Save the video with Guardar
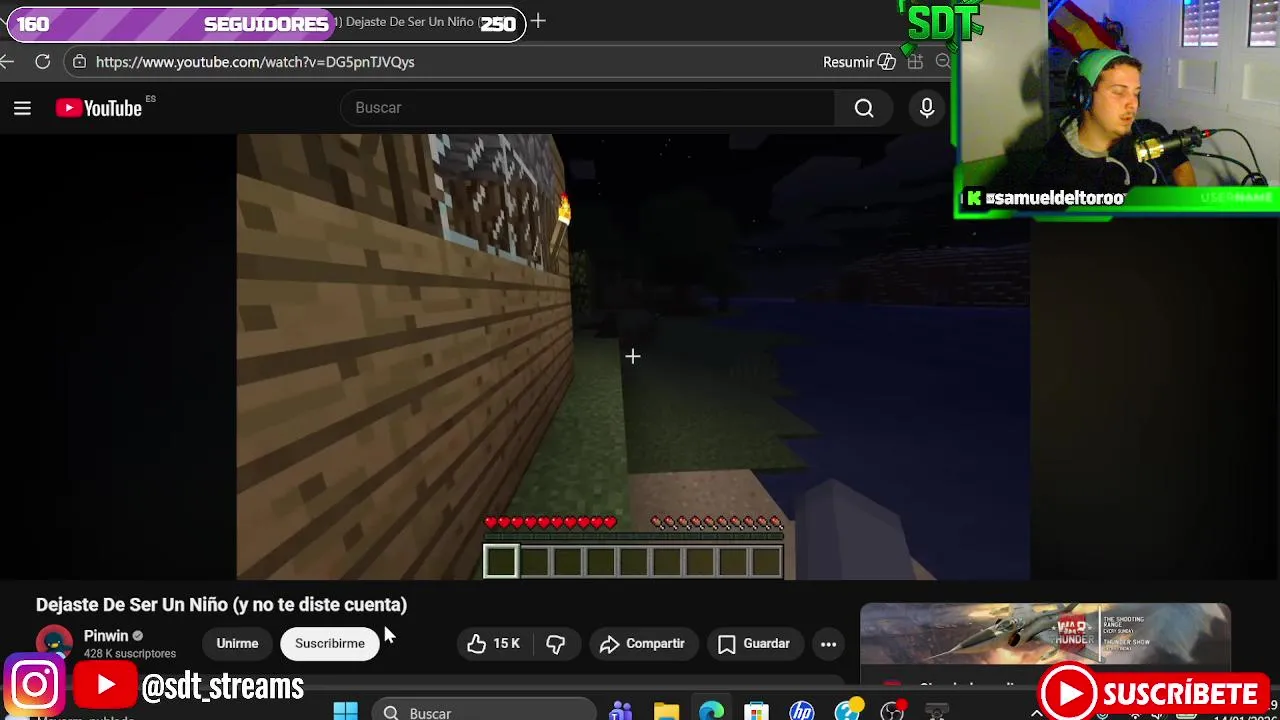This screenshot has width=1280, height=720. (754, 644)
